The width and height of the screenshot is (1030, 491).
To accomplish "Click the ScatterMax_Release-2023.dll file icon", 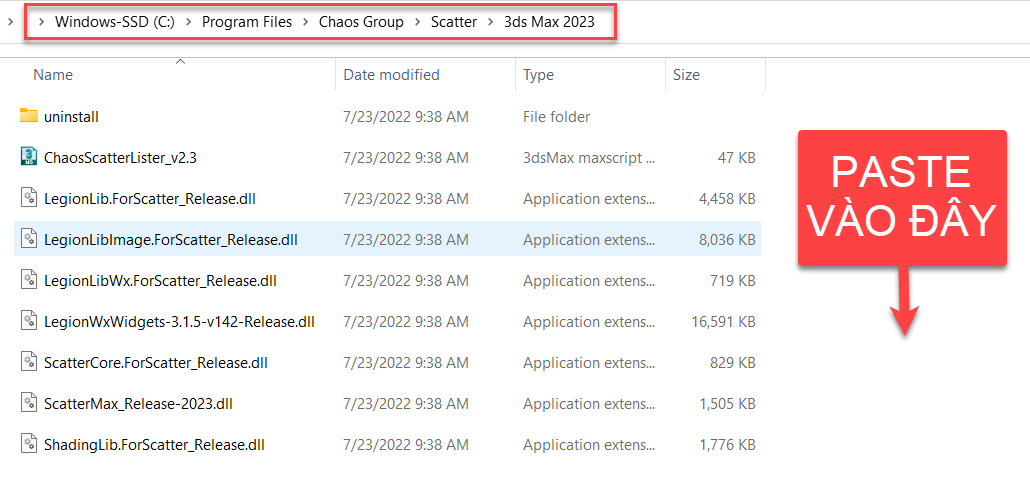I will (x=28, y=403).
